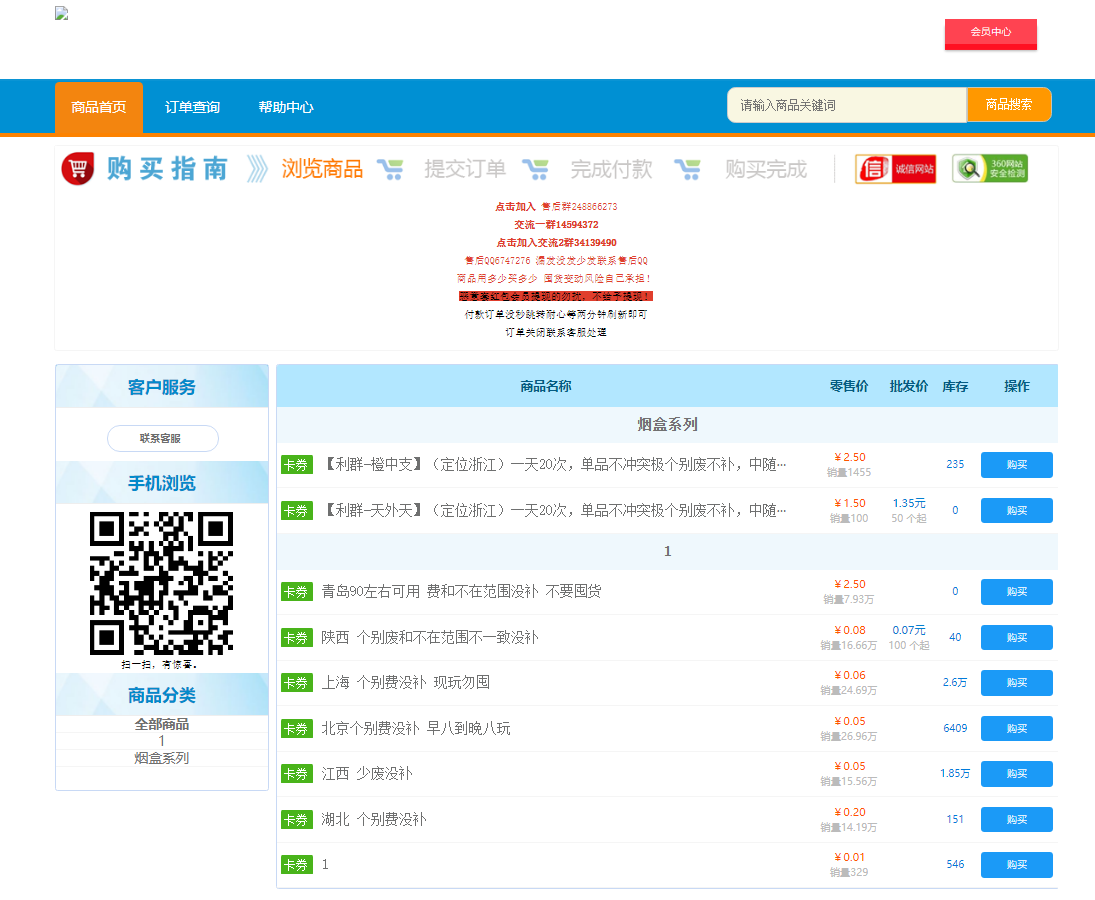Click the 联系客服 button
The height and width of the screenshot is (900, 1095).
[163, 438]
